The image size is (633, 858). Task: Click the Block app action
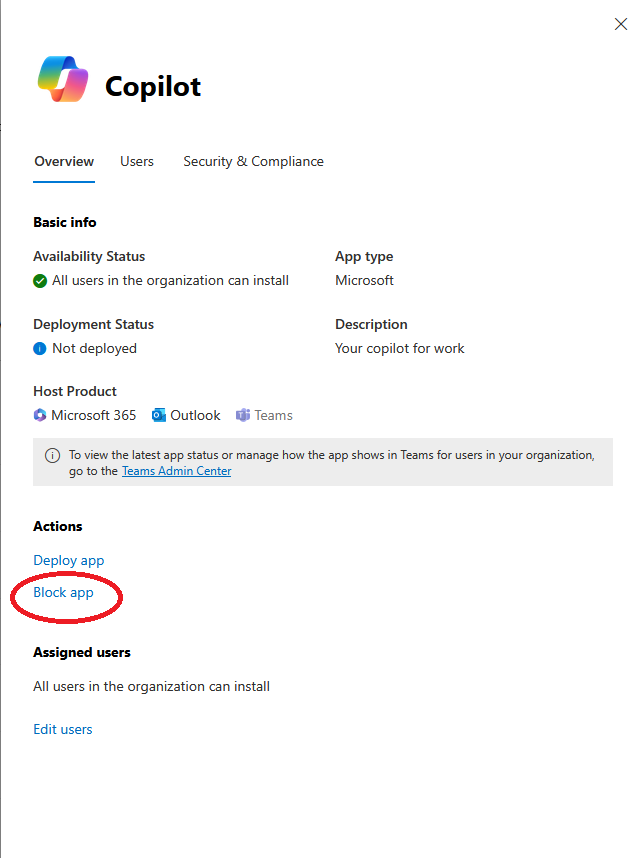click(x=63, y=593)
